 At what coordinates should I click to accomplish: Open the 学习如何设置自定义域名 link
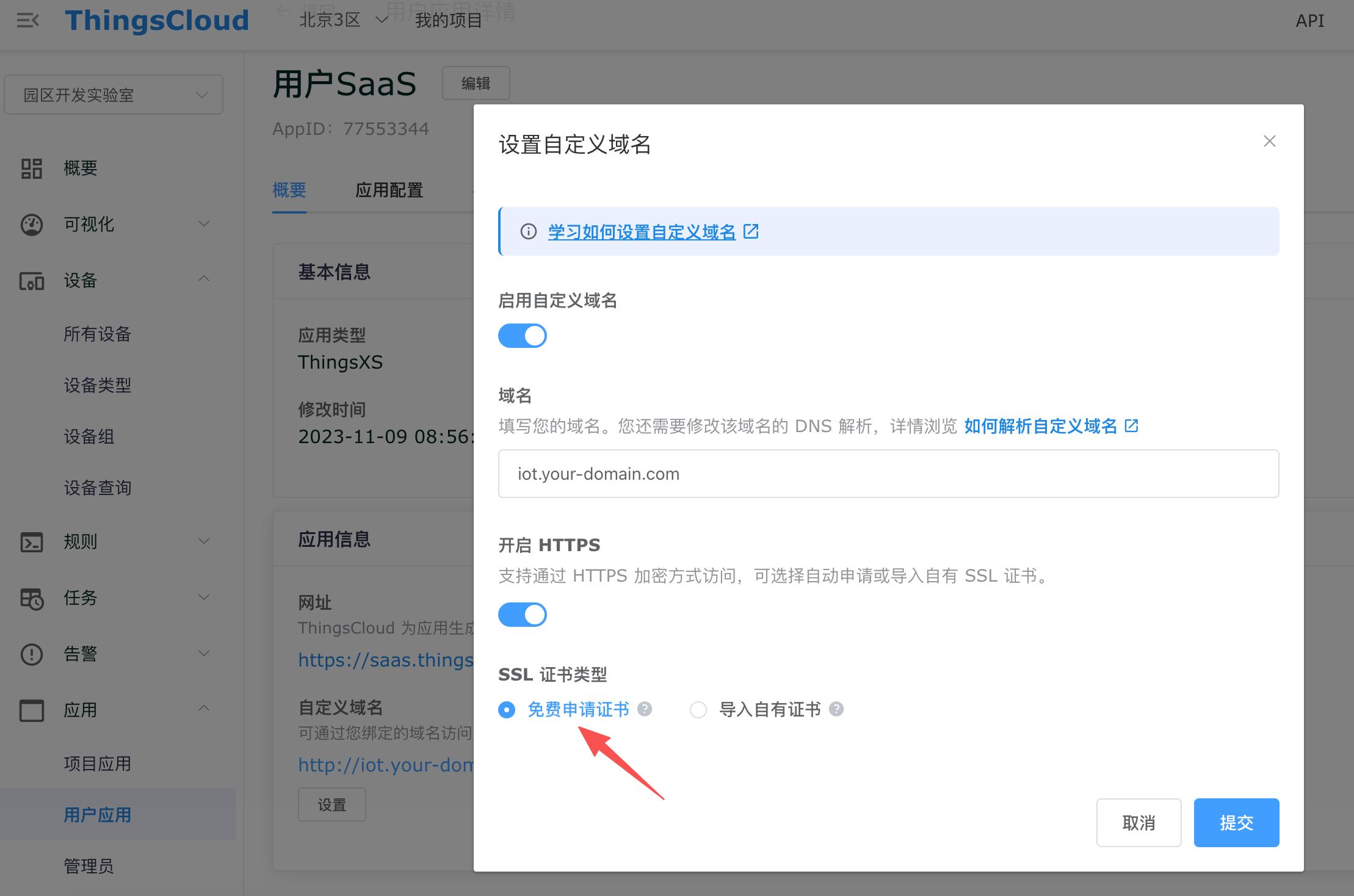(x=642, y=232)
